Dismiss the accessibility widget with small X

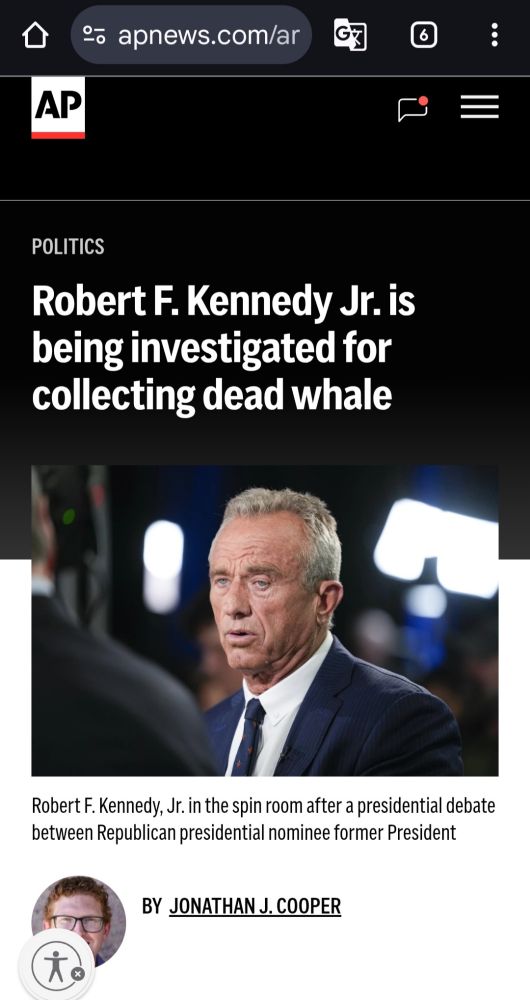pos(77,974)
